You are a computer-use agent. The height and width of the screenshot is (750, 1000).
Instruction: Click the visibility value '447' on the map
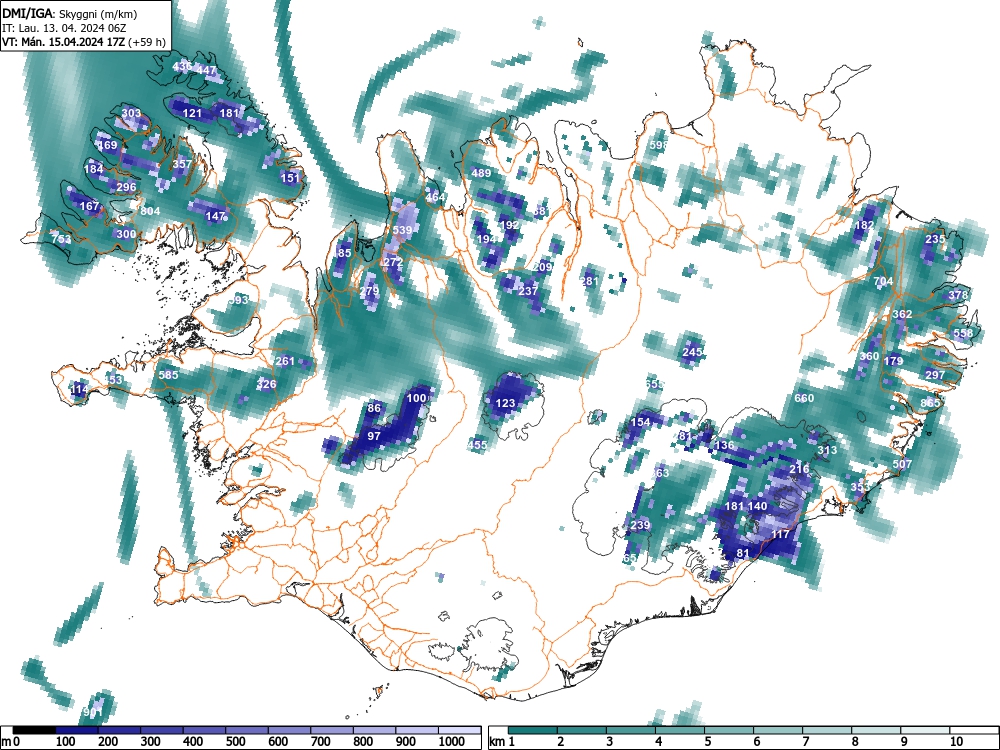(207, 70)
